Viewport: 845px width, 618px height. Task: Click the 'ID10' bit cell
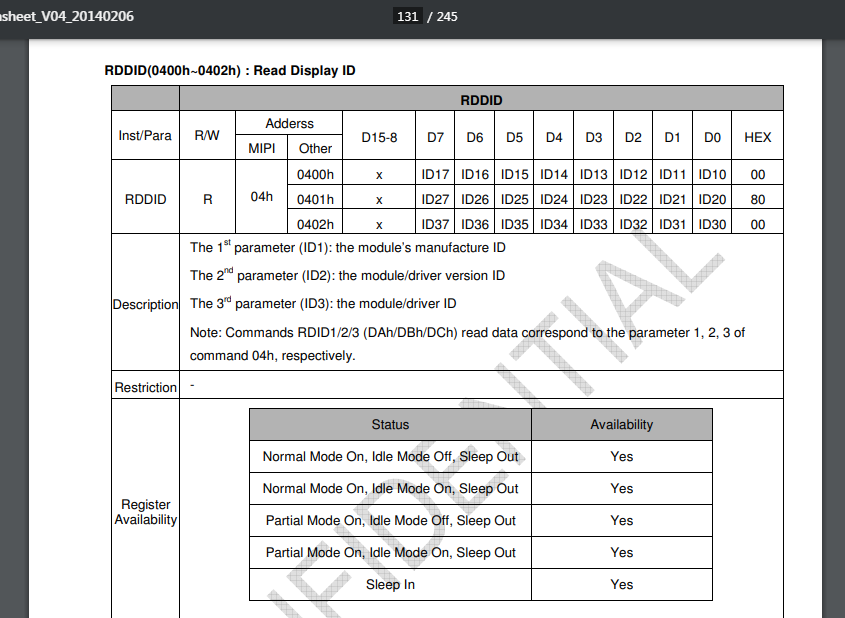coord(712,175)
